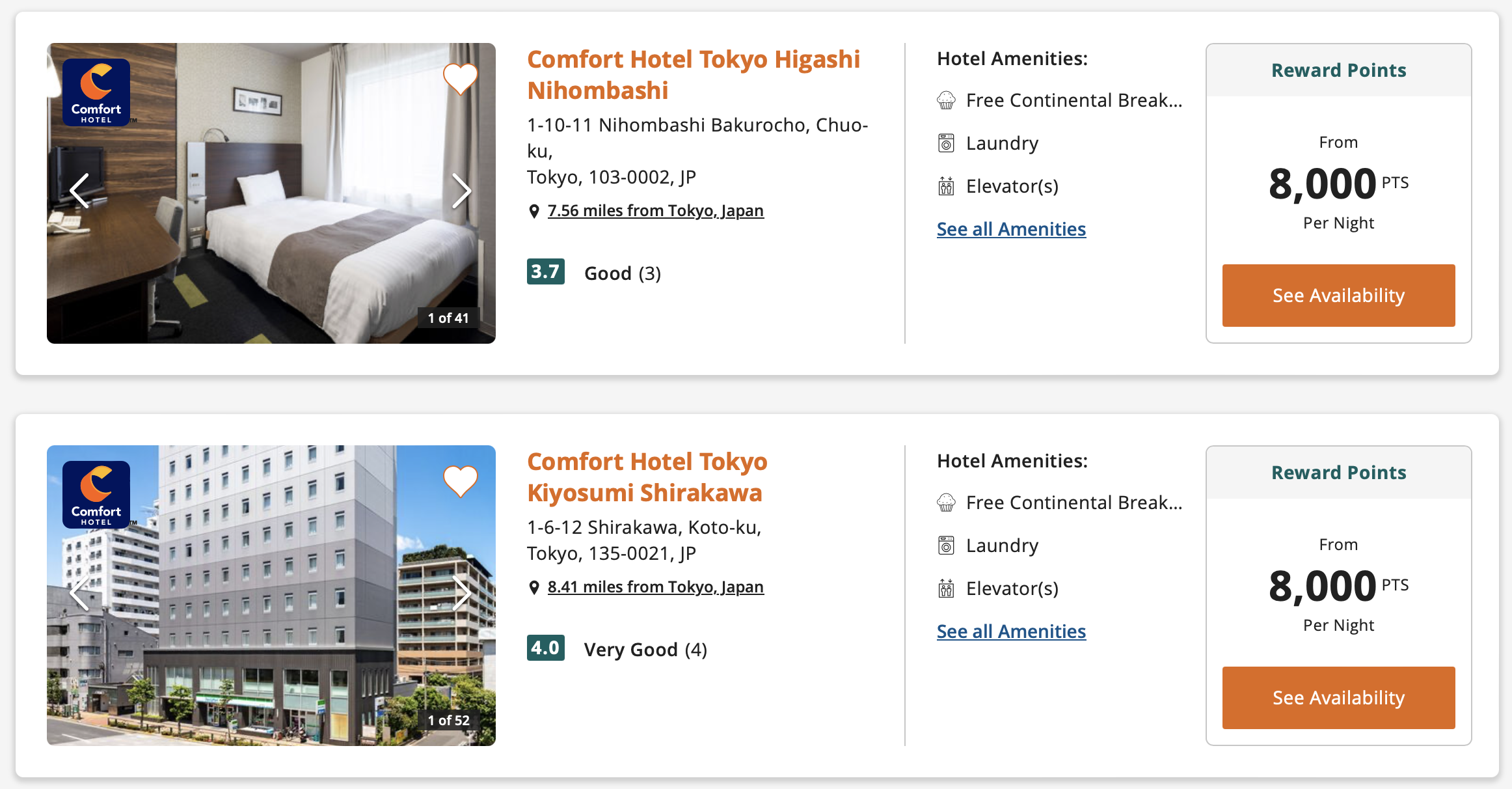Favorite Kiyosumi Shirakawa hotel with heart icon
The image size is (1512, 789).
461,482
